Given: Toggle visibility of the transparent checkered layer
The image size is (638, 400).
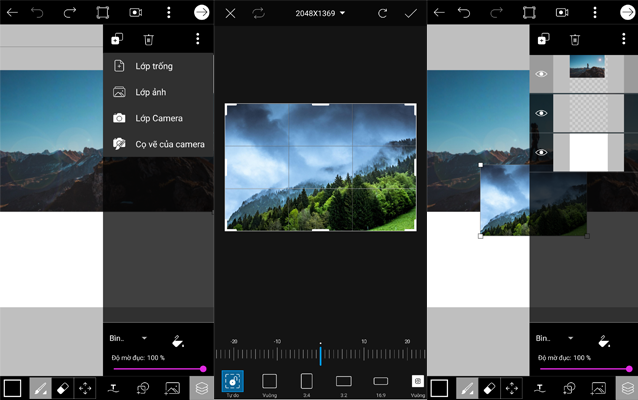Looking at the screenshot, I should click(x=541, y=113).
